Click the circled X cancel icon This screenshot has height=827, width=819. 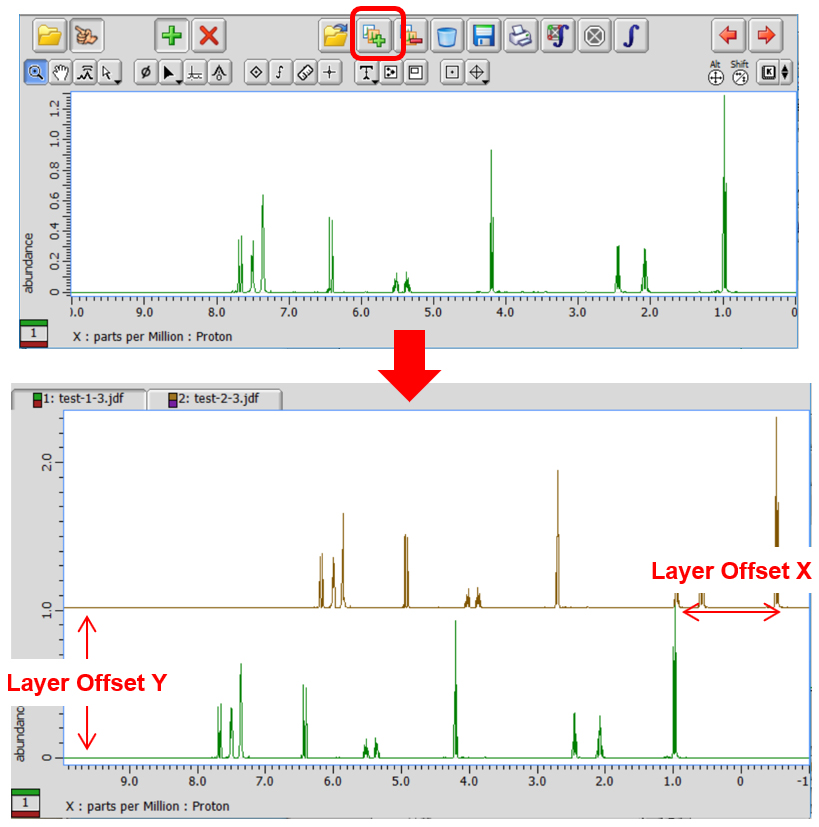pyautogui.click(x=595, y=36)
